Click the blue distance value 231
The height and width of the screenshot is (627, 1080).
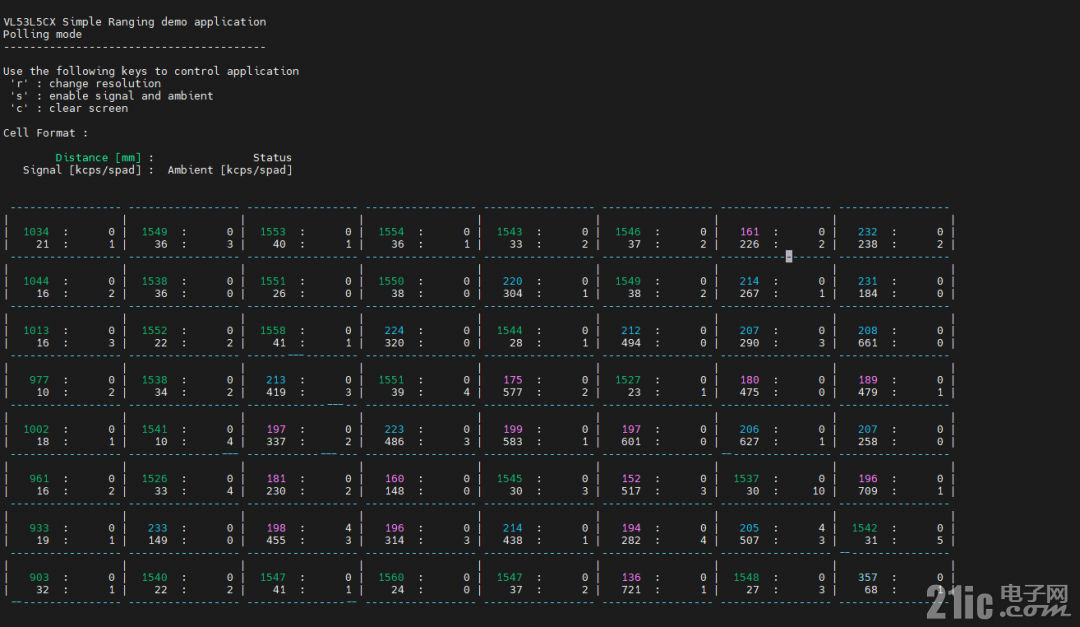click(868, 282)
